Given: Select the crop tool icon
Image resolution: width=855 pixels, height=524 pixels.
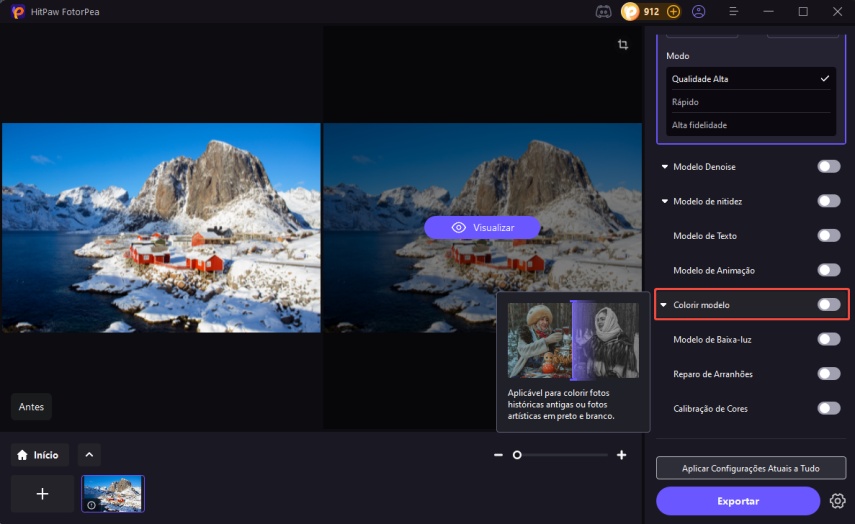Looking at the screenshot, I should (623, 45).
